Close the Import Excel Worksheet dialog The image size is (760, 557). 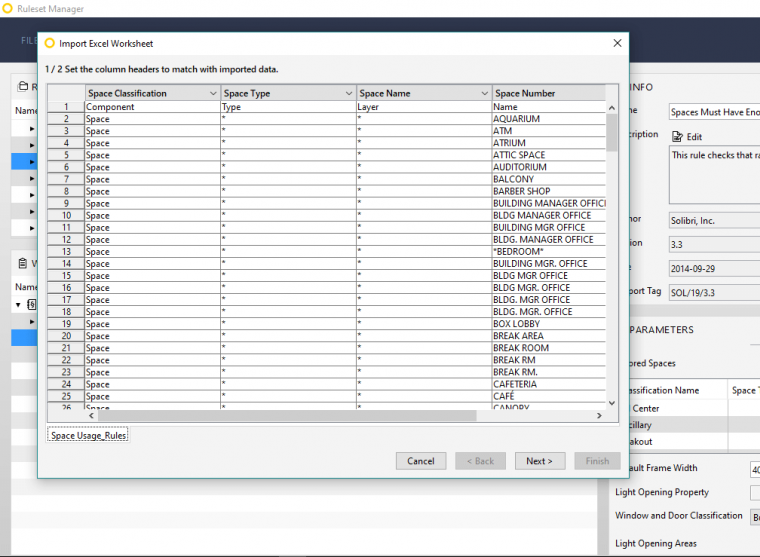pos(617,43)
